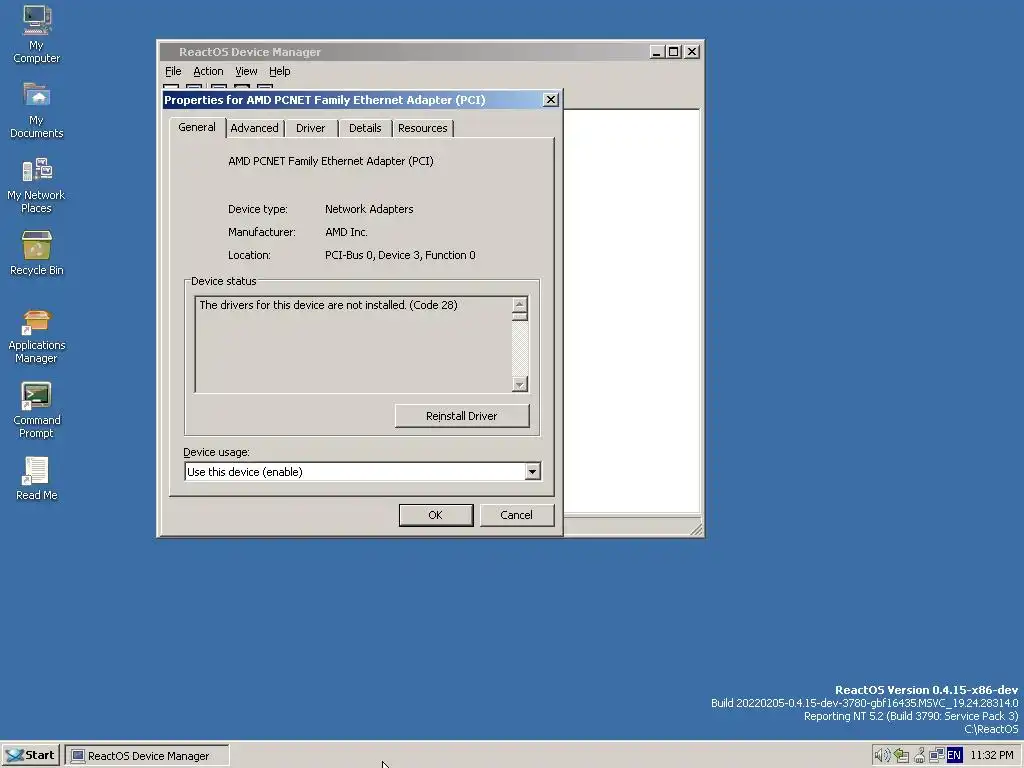Open the My Computer desktop icon
Viewport: 1024px width, 768px height.
(37, 34)
